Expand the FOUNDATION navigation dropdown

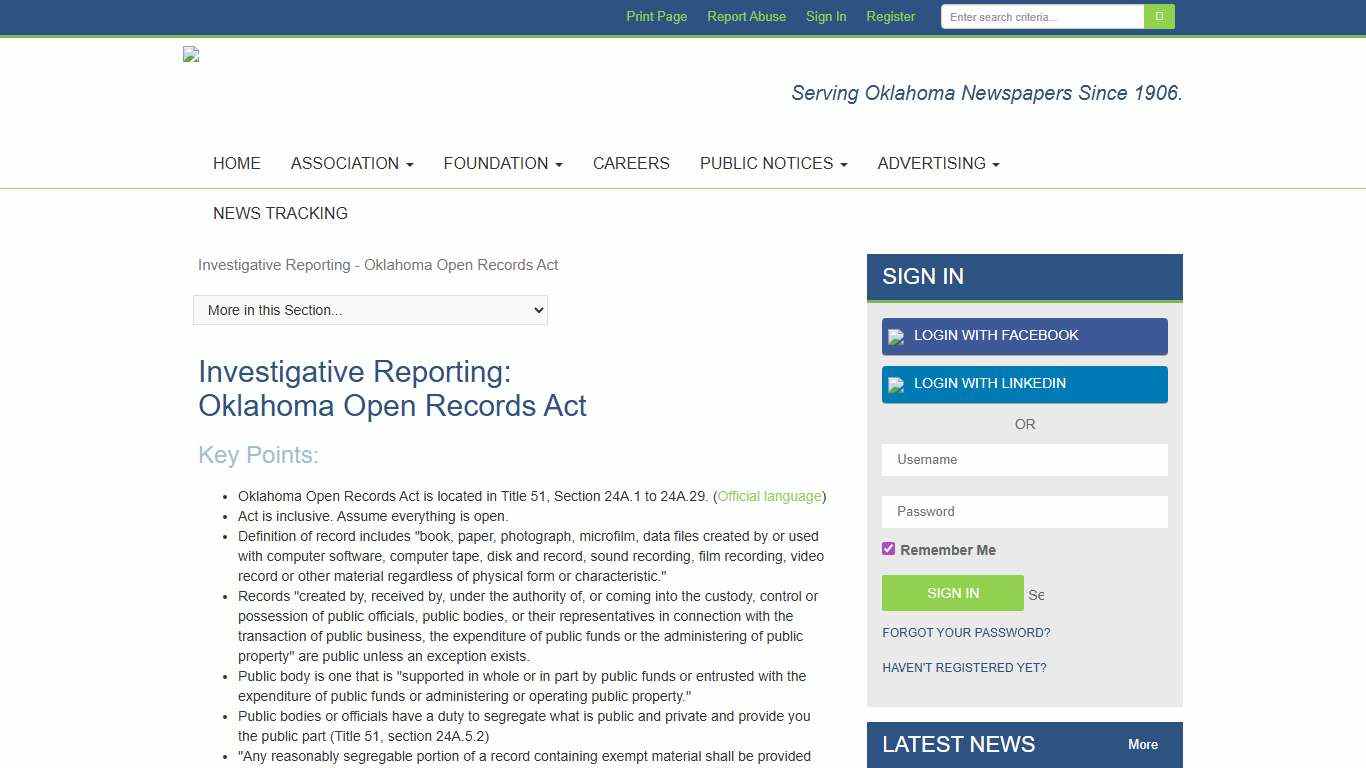click(x=503, y=163)
